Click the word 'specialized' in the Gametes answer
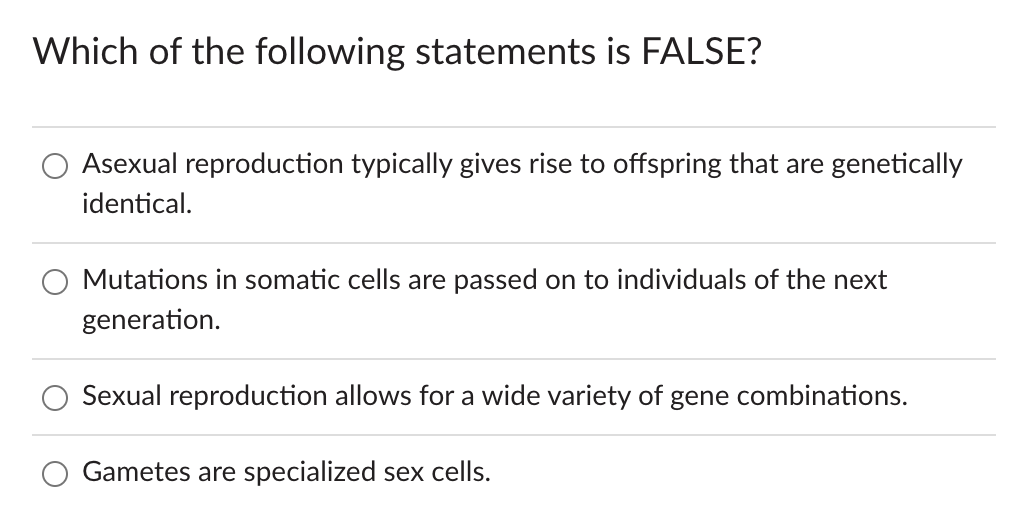The width and height of the screenshot is (1014, 528). (x=310, y=472)
